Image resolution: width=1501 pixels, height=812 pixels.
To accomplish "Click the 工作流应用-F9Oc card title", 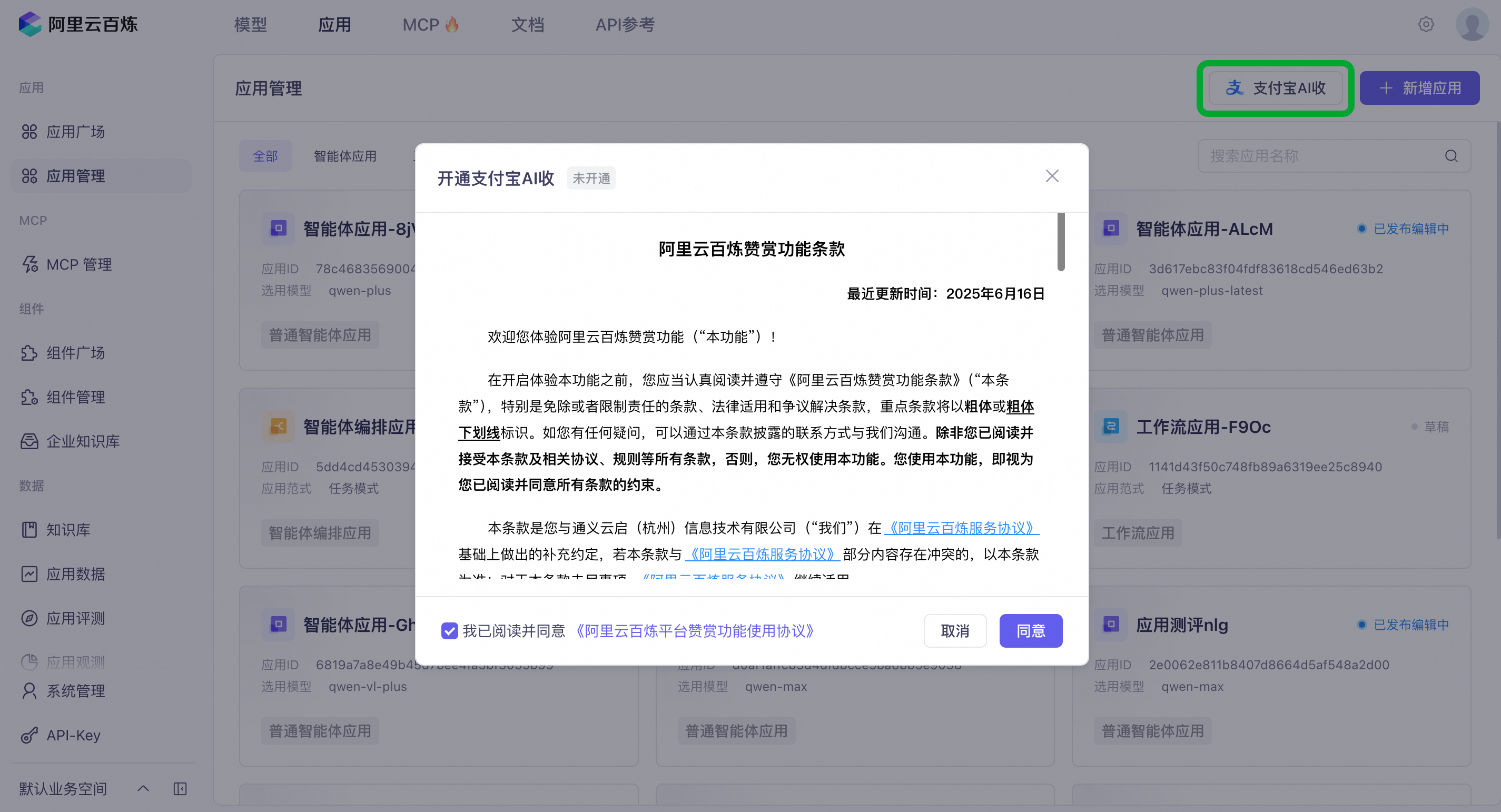I will pyautogui.click(x=1203, y=427).
